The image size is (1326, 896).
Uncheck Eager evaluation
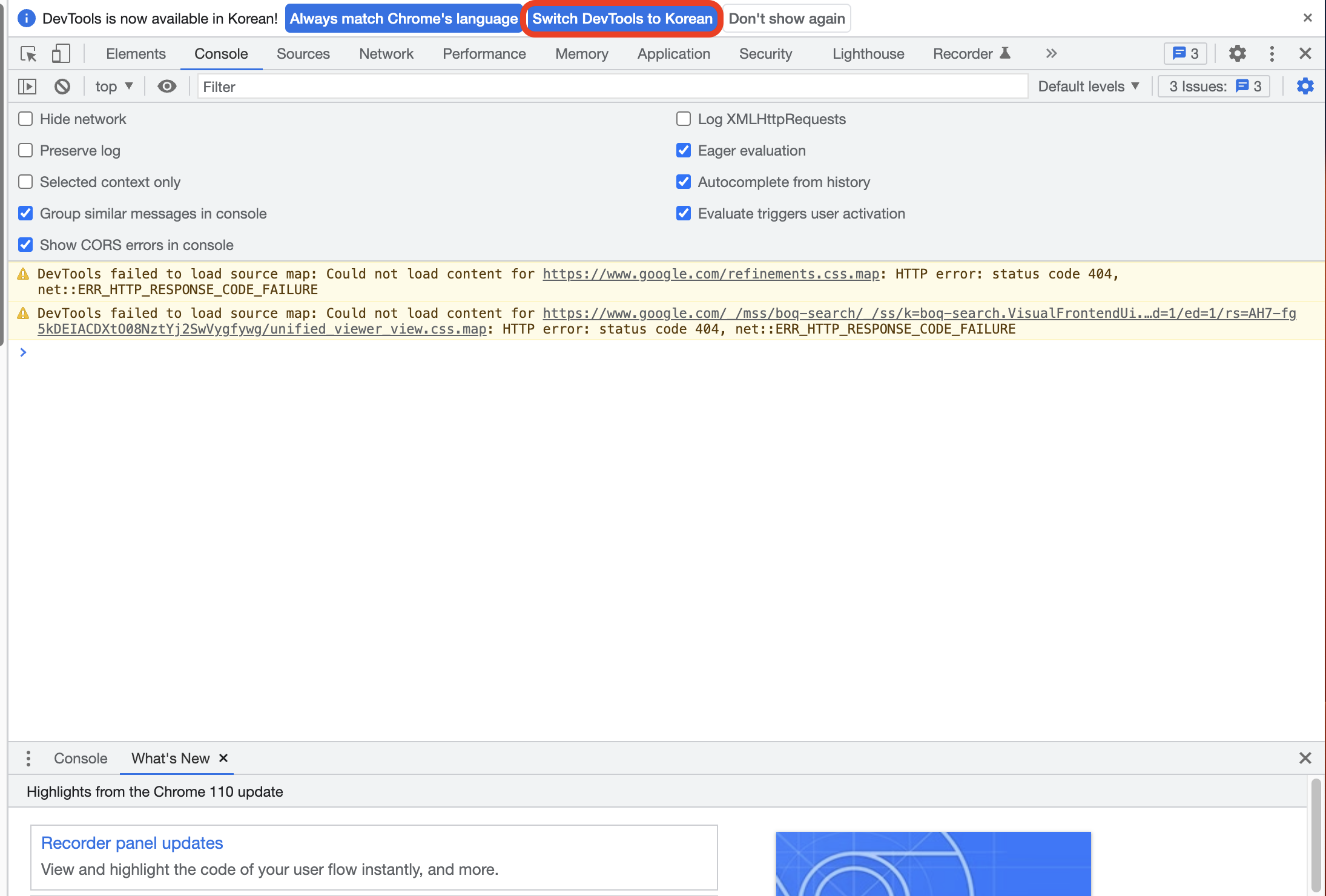click(x=684, y=150)
